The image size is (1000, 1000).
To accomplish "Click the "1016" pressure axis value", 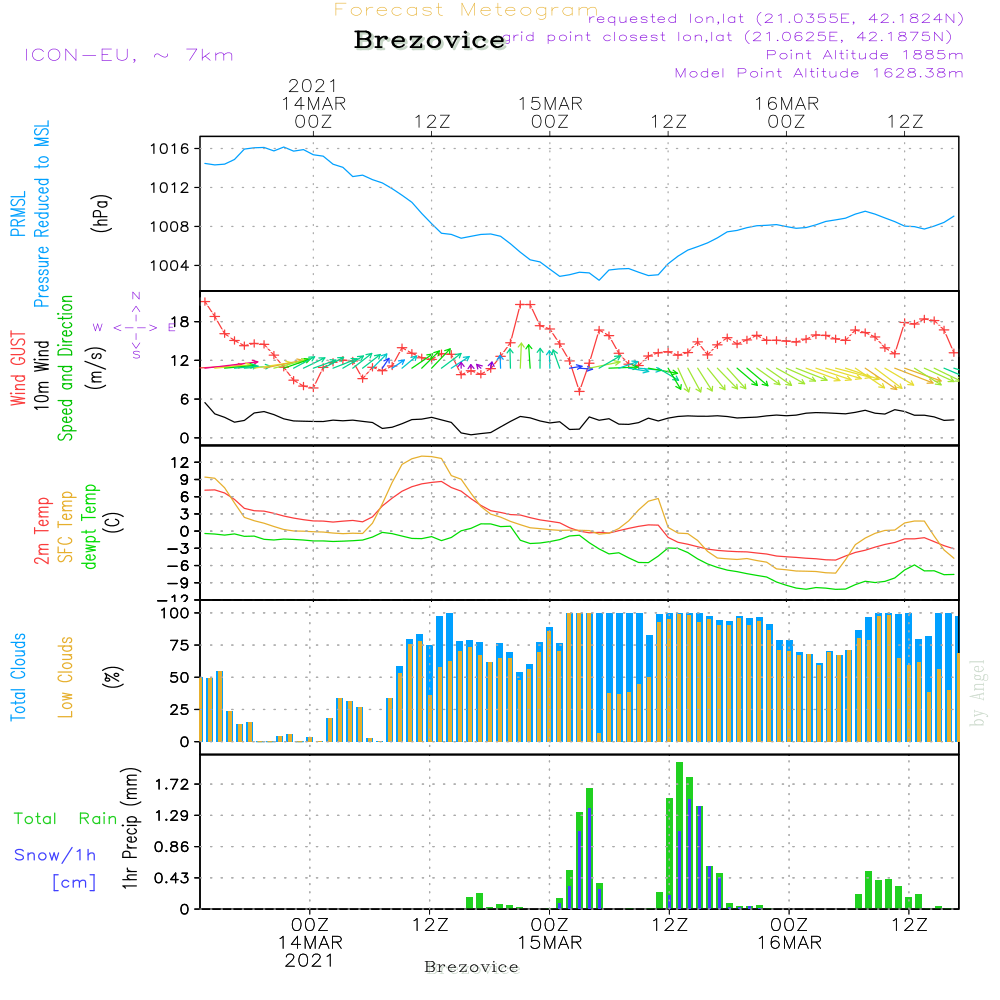I will (170, 149).
